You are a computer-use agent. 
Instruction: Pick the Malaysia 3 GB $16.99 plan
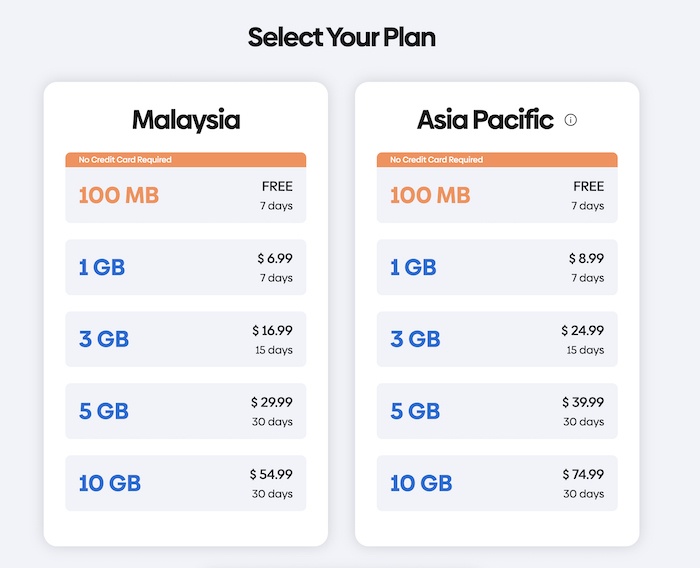pyautogui.click(x=185, y=339)
